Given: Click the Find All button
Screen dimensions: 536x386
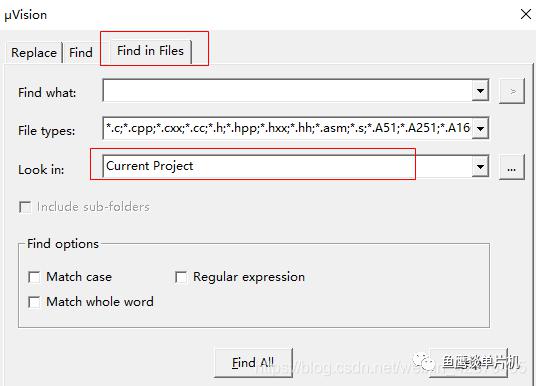Looking at the screenshot, I should click(x=253, y=363).
